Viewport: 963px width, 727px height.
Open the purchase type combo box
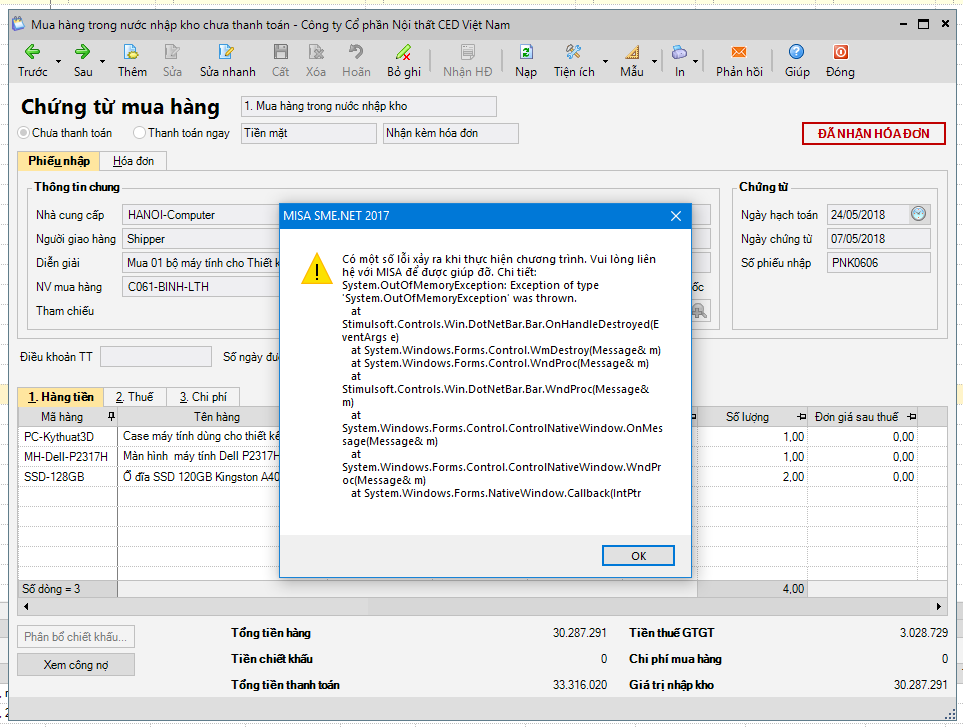(x=368, y=106)
